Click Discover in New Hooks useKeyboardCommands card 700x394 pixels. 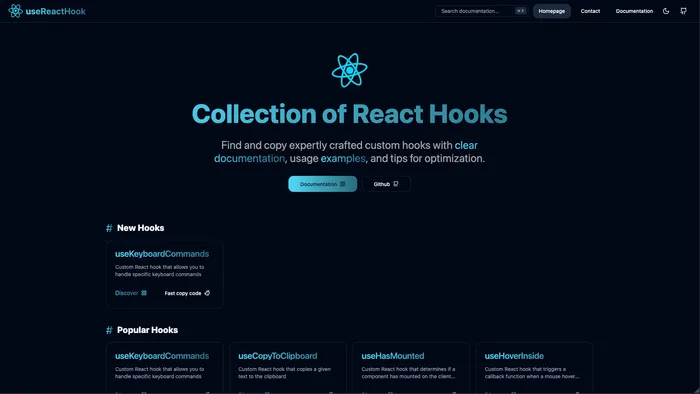[131, 293]
